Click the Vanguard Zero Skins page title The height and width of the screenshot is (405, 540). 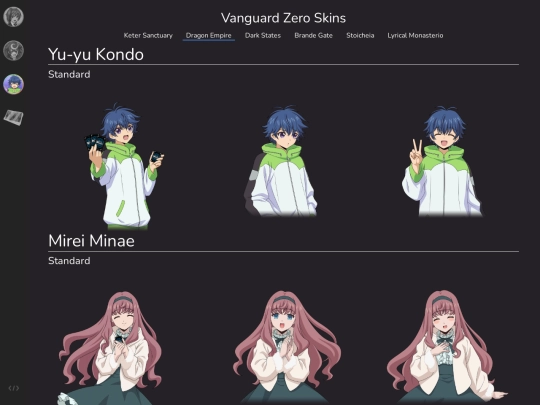tap(283, 18)
